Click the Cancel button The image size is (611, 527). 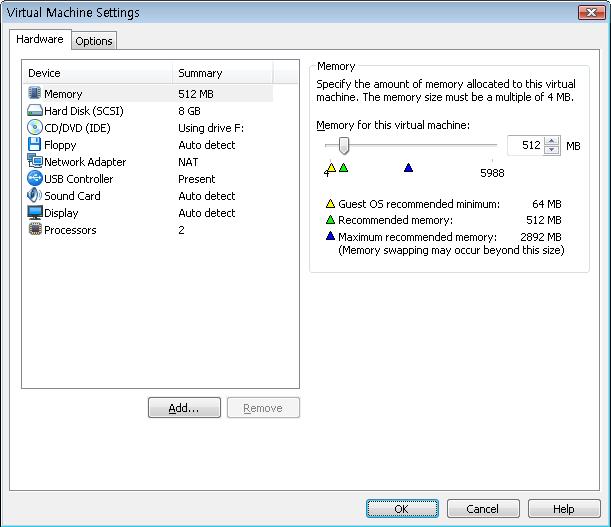click(x=483, y=509)
